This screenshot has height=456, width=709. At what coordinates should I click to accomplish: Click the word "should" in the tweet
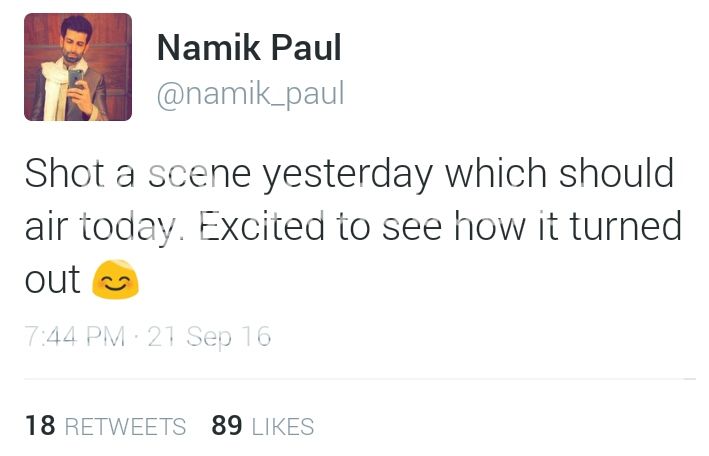(616, 175)
